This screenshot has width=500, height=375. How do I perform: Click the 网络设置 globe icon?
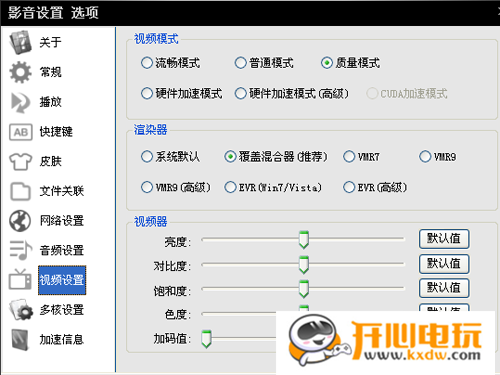click(x=20, y=221)
